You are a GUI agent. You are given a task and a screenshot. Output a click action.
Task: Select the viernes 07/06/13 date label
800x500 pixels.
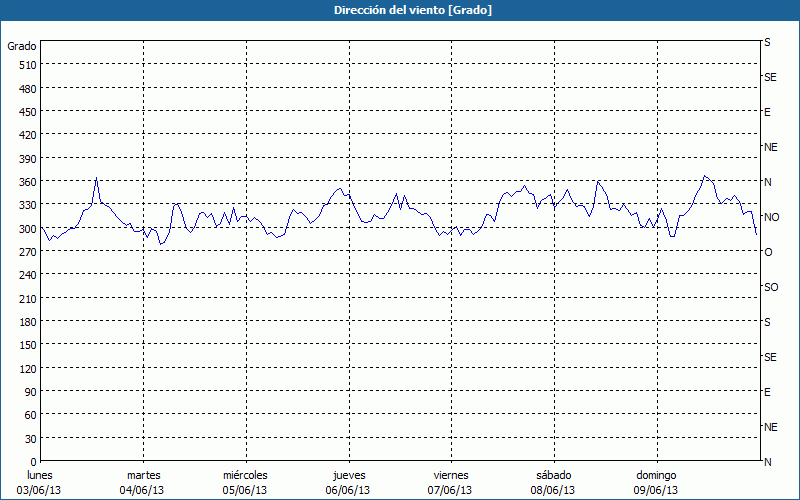tap(450, 483)
